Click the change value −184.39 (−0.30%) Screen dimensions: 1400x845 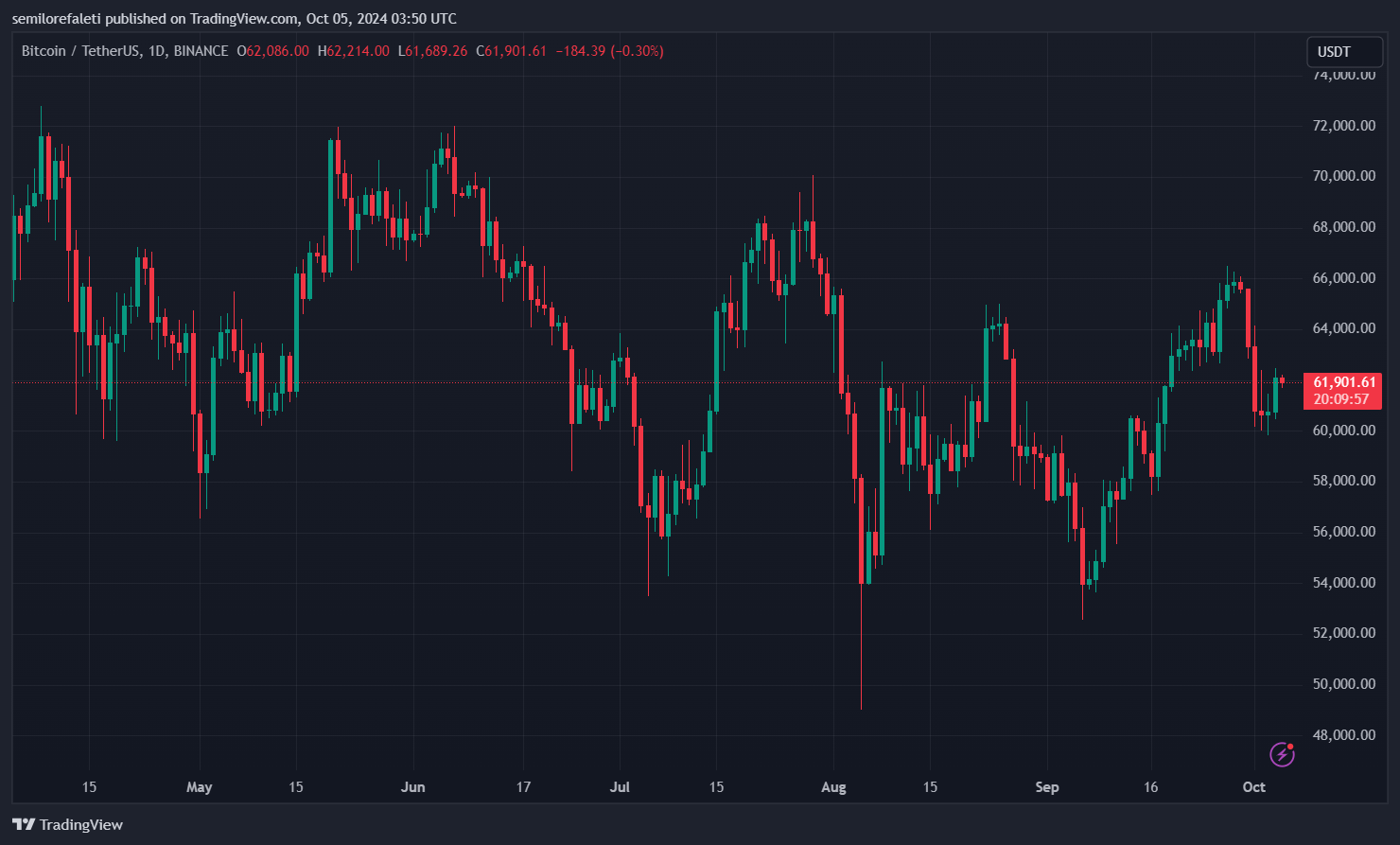609,51
